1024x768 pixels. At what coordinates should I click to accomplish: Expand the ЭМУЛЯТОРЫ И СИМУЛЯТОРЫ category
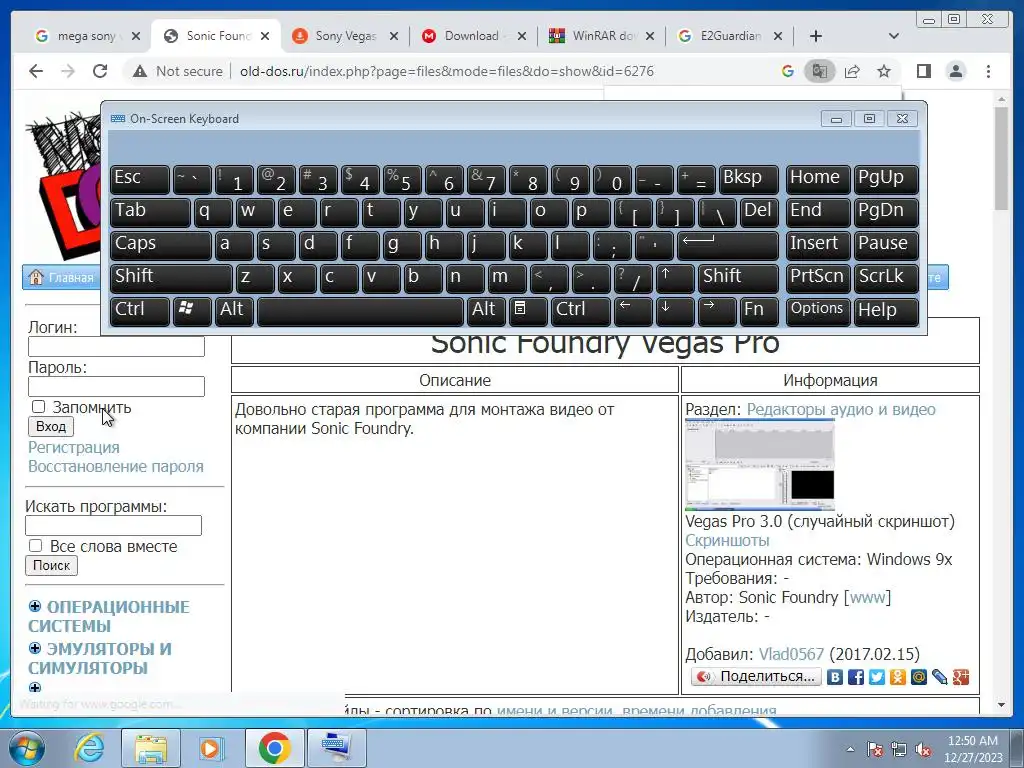[x=35, y=648]
